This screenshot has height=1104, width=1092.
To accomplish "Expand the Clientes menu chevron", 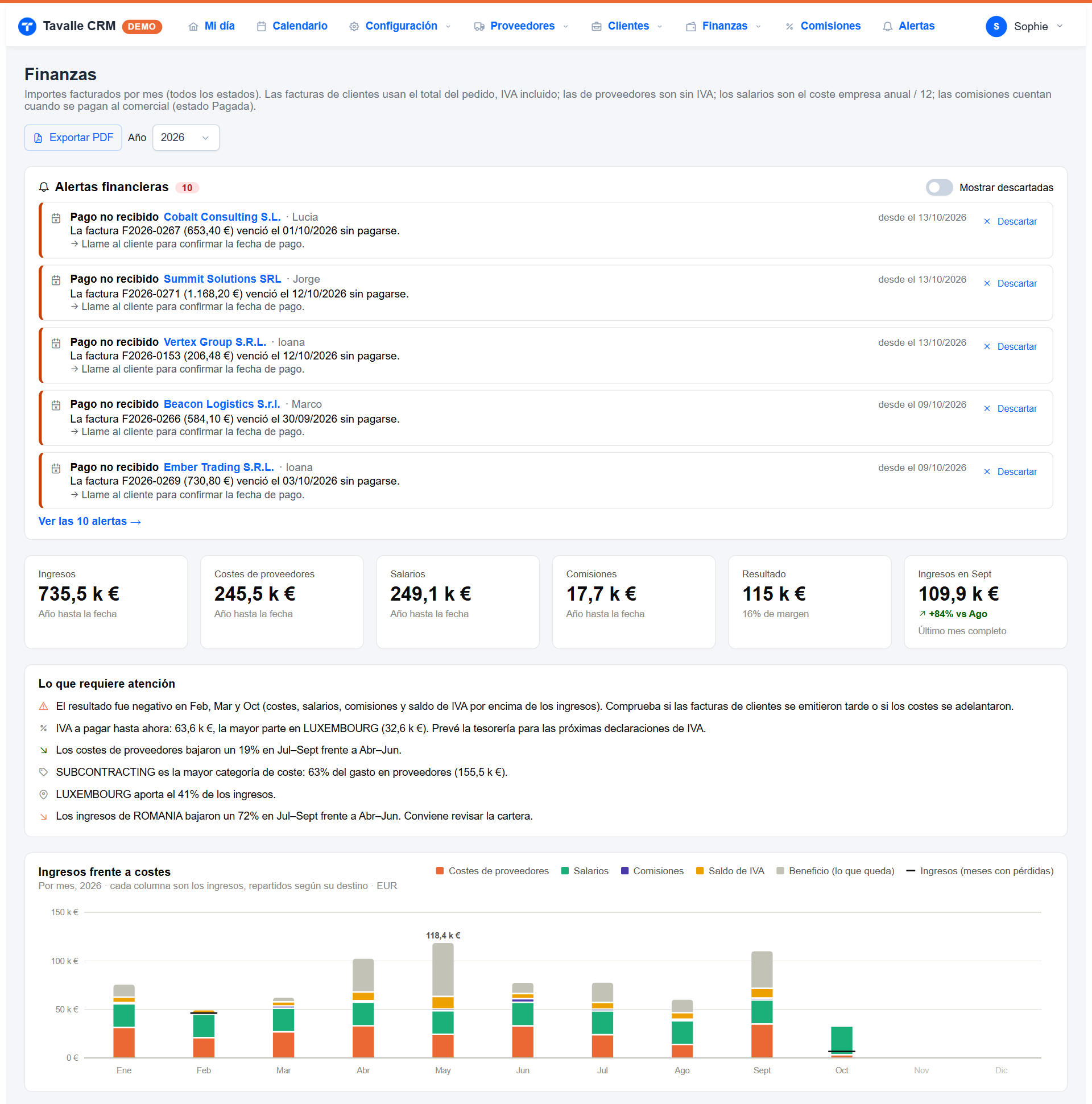I will point(659,26).
